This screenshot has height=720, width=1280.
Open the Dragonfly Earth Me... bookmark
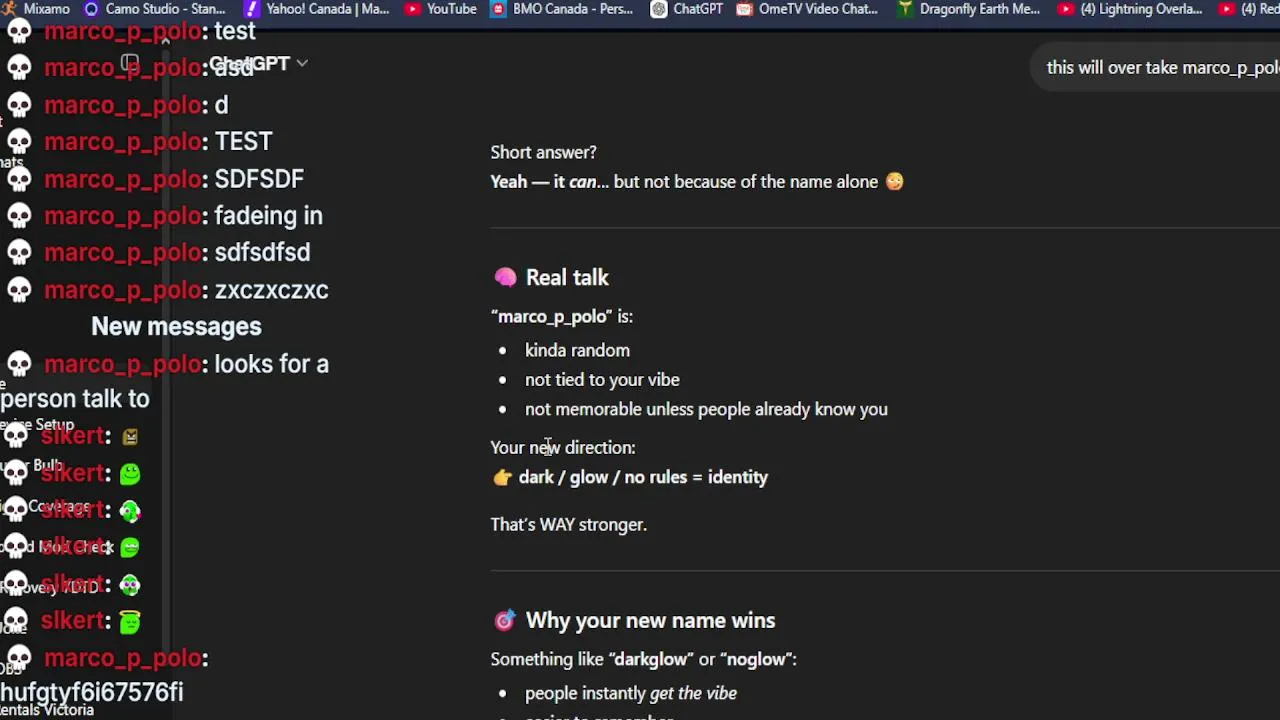968,9
